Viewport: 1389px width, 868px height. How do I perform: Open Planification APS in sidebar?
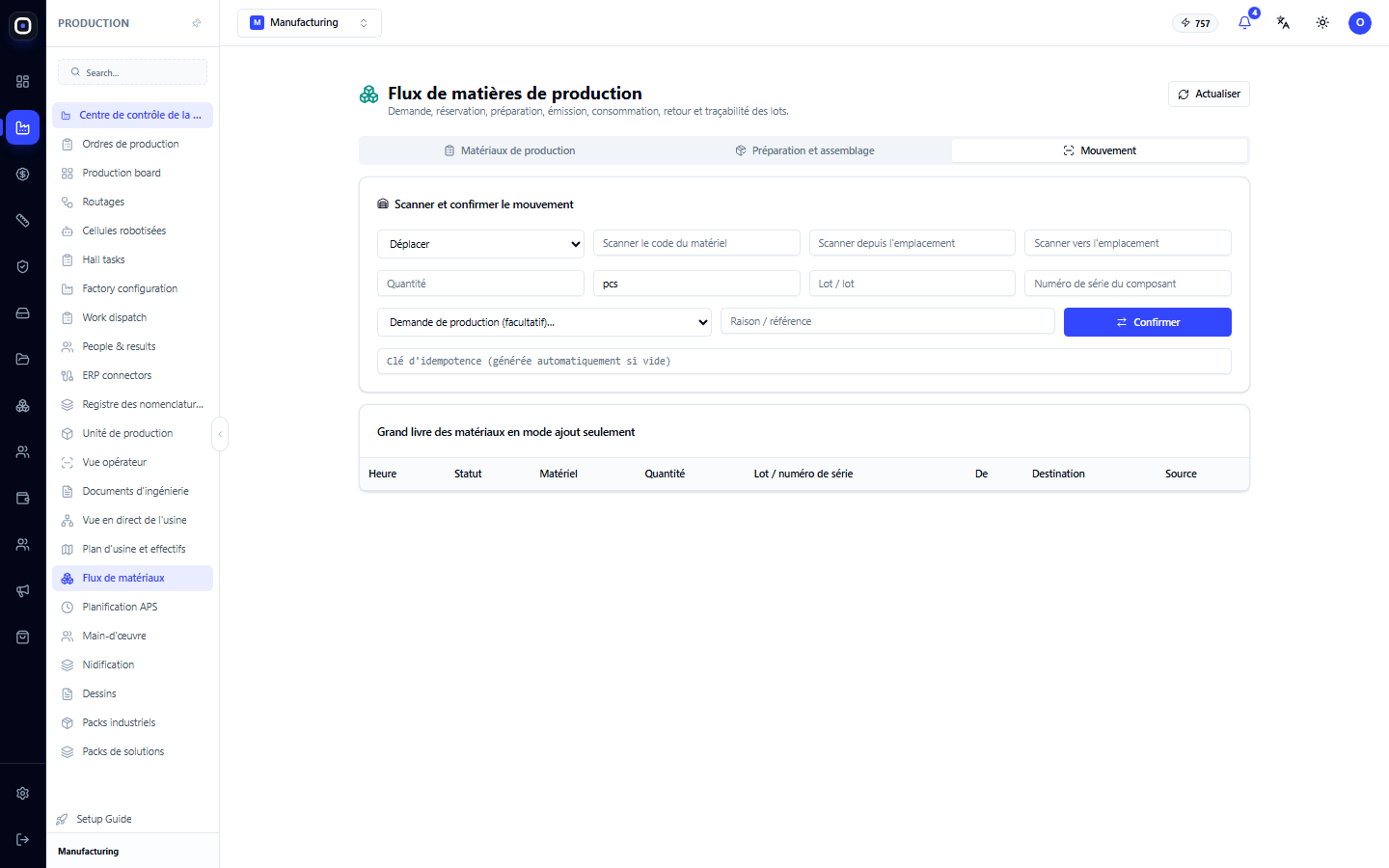(x=132, y=607)
